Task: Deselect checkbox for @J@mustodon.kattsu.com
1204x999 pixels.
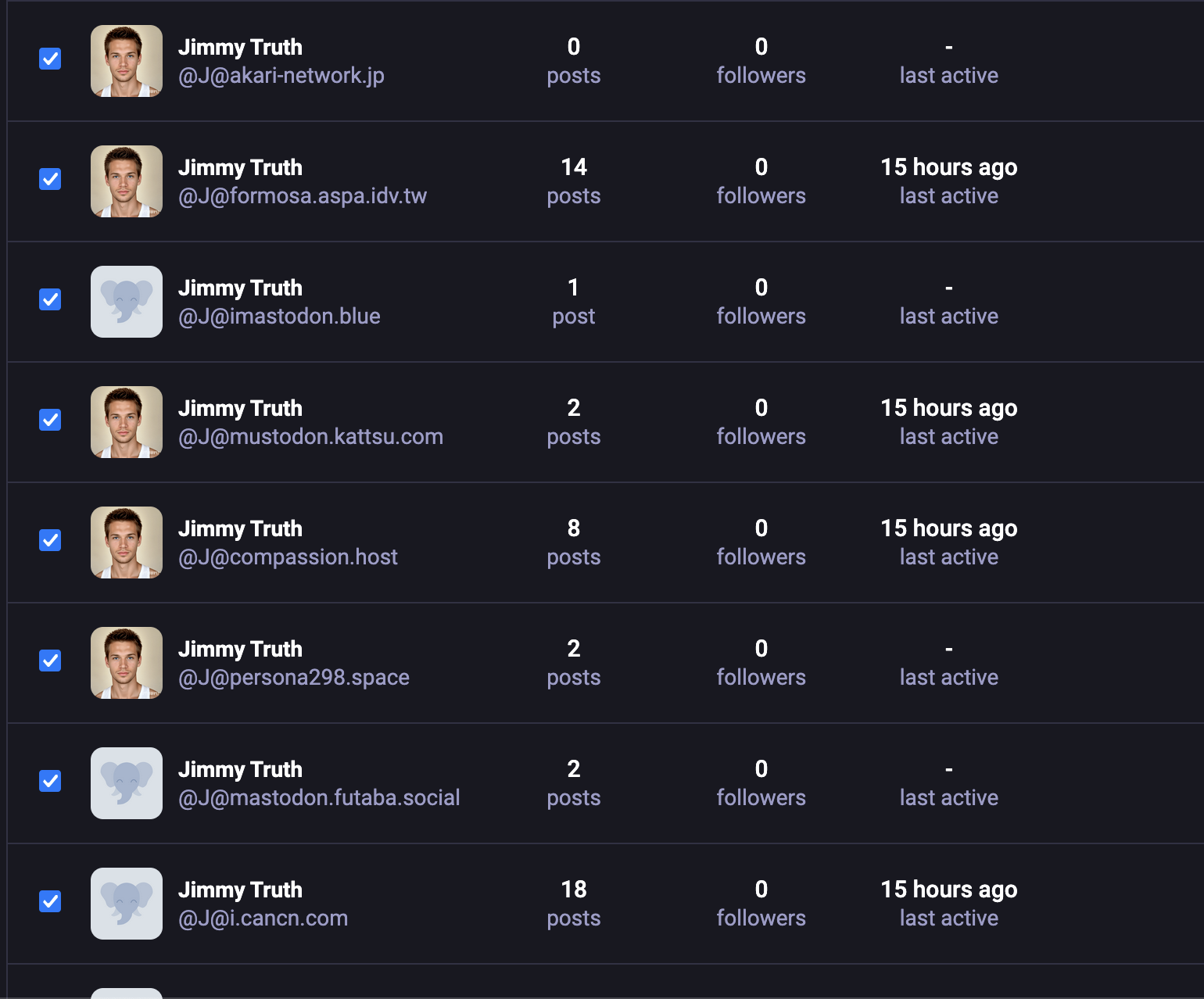Action: tap(50, 420)
